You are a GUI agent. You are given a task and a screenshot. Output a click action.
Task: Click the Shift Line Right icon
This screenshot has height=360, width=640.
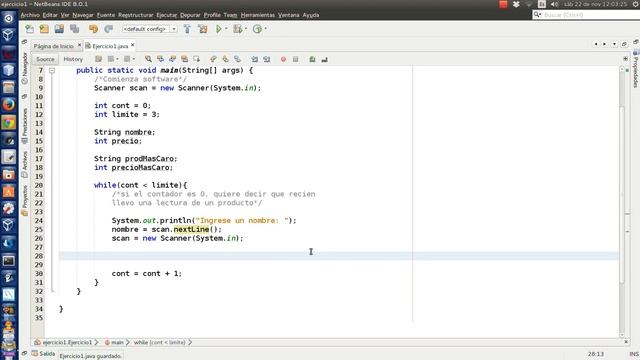267,59
